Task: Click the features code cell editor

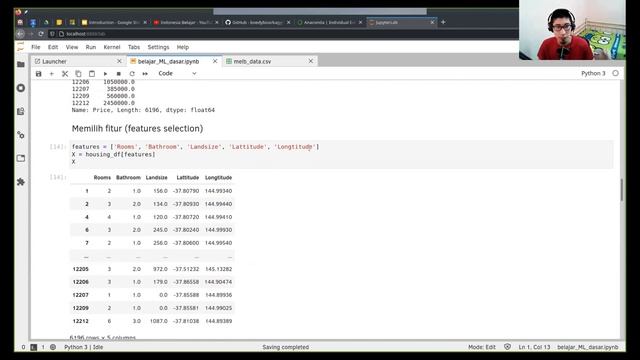Action: click(x=342, y=154)
